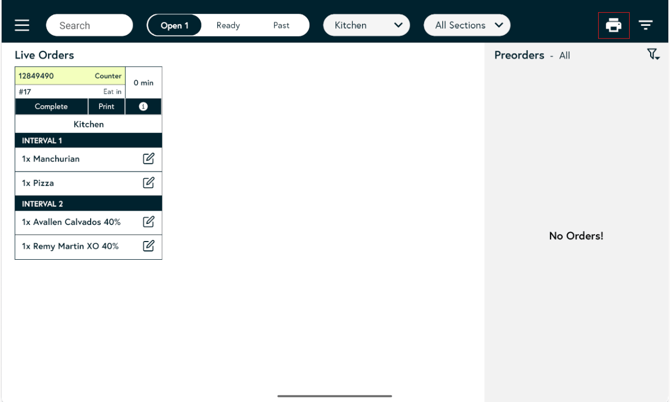Edit the Remy Martin XO 40% item
The width and height of the screenshot is (670, 402).
[x=148, y=246]
